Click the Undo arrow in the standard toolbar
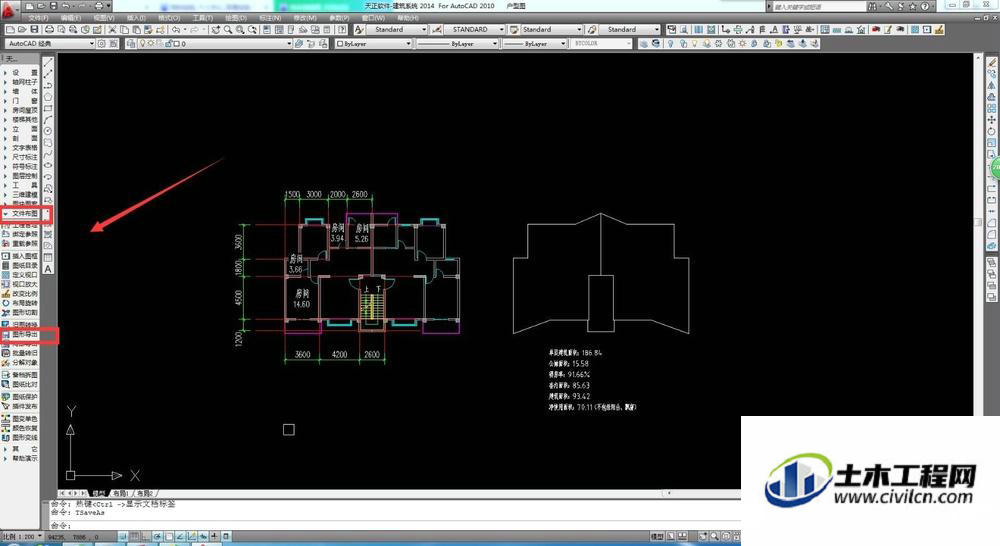This screenshot has width=1000, height=546. [x=175, y=30]
